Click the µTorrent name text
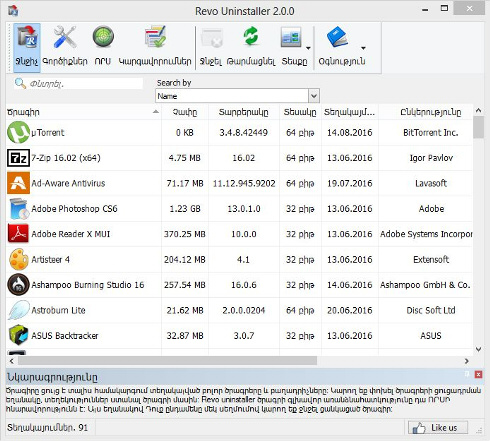The image size is (490, 441). coord(48,133)
